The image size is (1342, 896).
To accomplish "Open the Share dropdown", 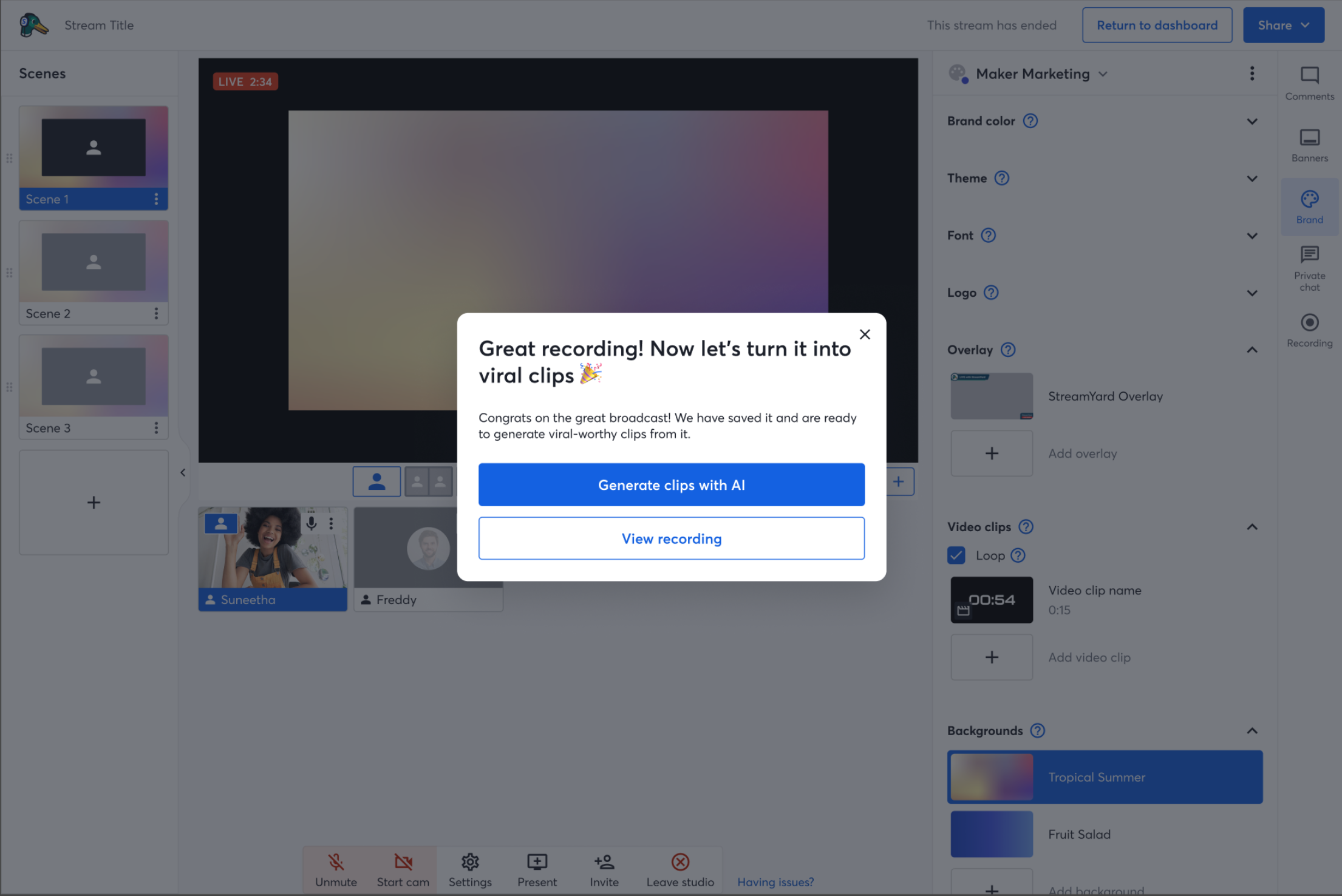I will (1283, 25).
